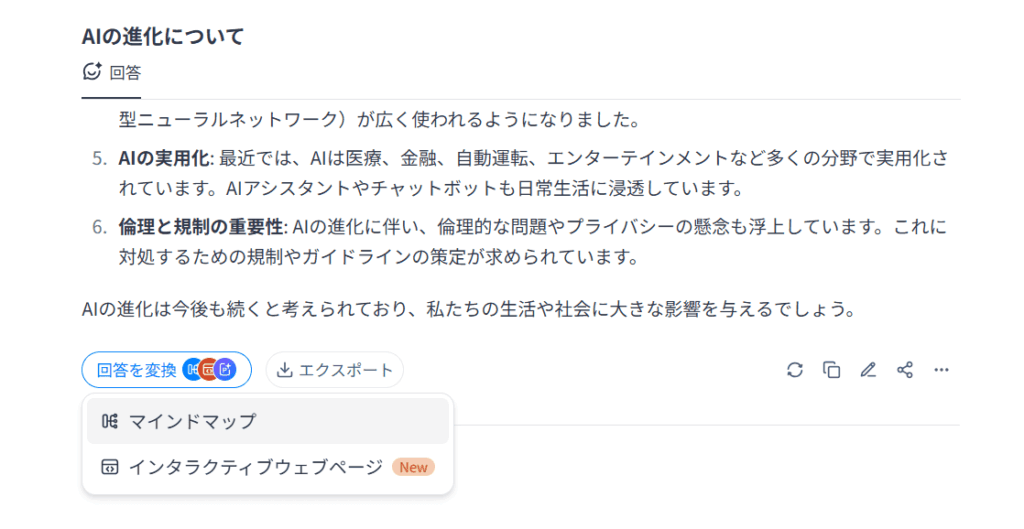Click the chat bubble icon beside 回答
This screenshot has width=1024, height=529.
(x=92, y=71)
